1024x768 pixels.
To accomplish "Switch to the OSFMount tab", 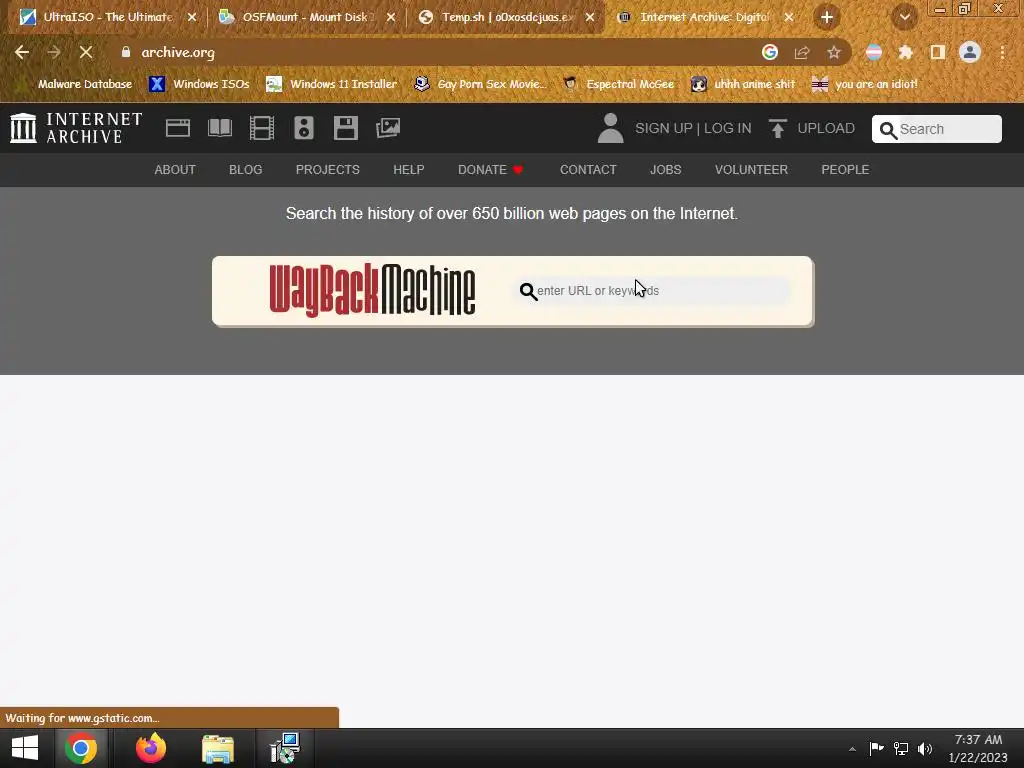I will tap(307, 17).
